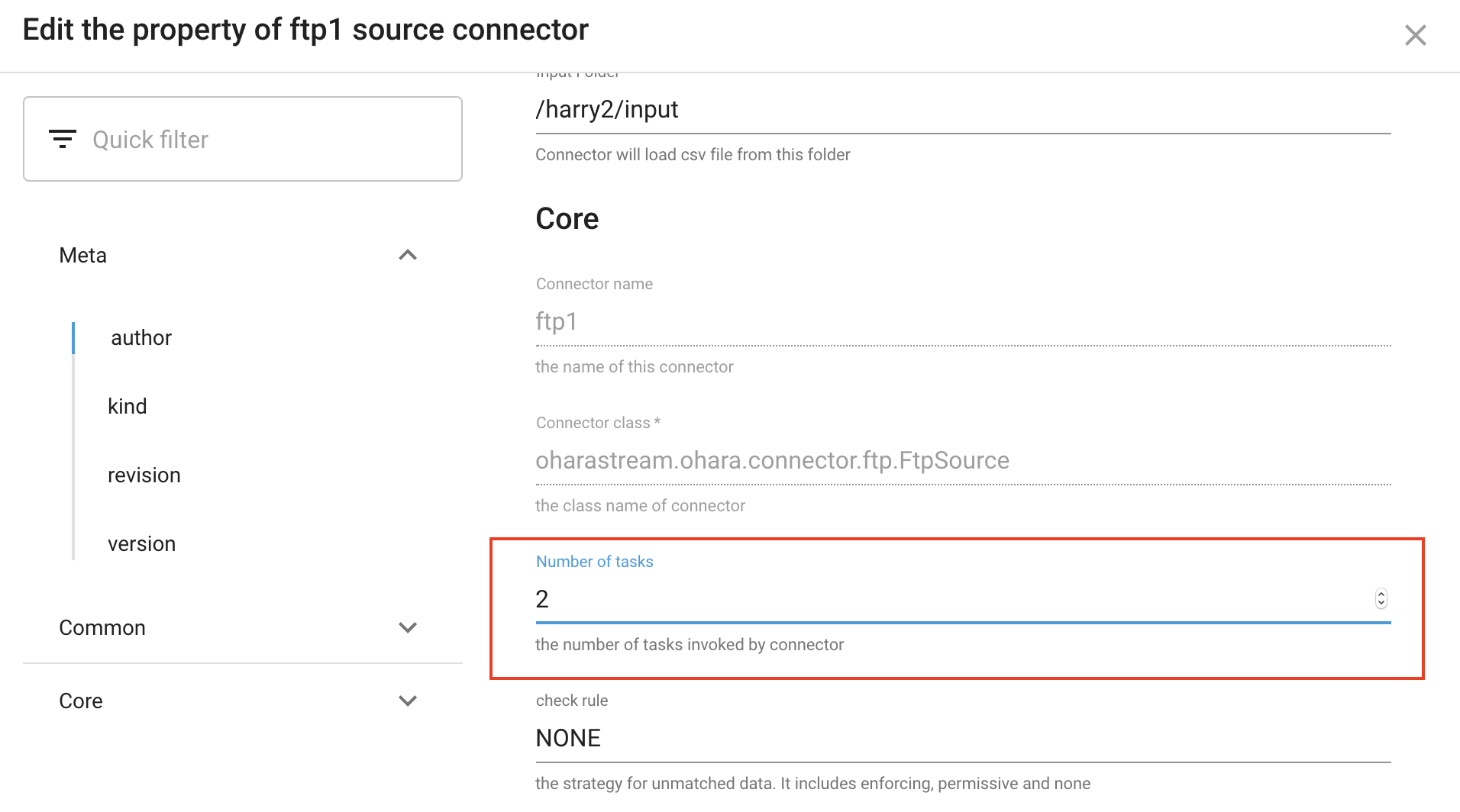This screenshot has width=1460, height=812.
Task: Click the Number of tasks stepper arrows
Action: tap(1381, 599)
